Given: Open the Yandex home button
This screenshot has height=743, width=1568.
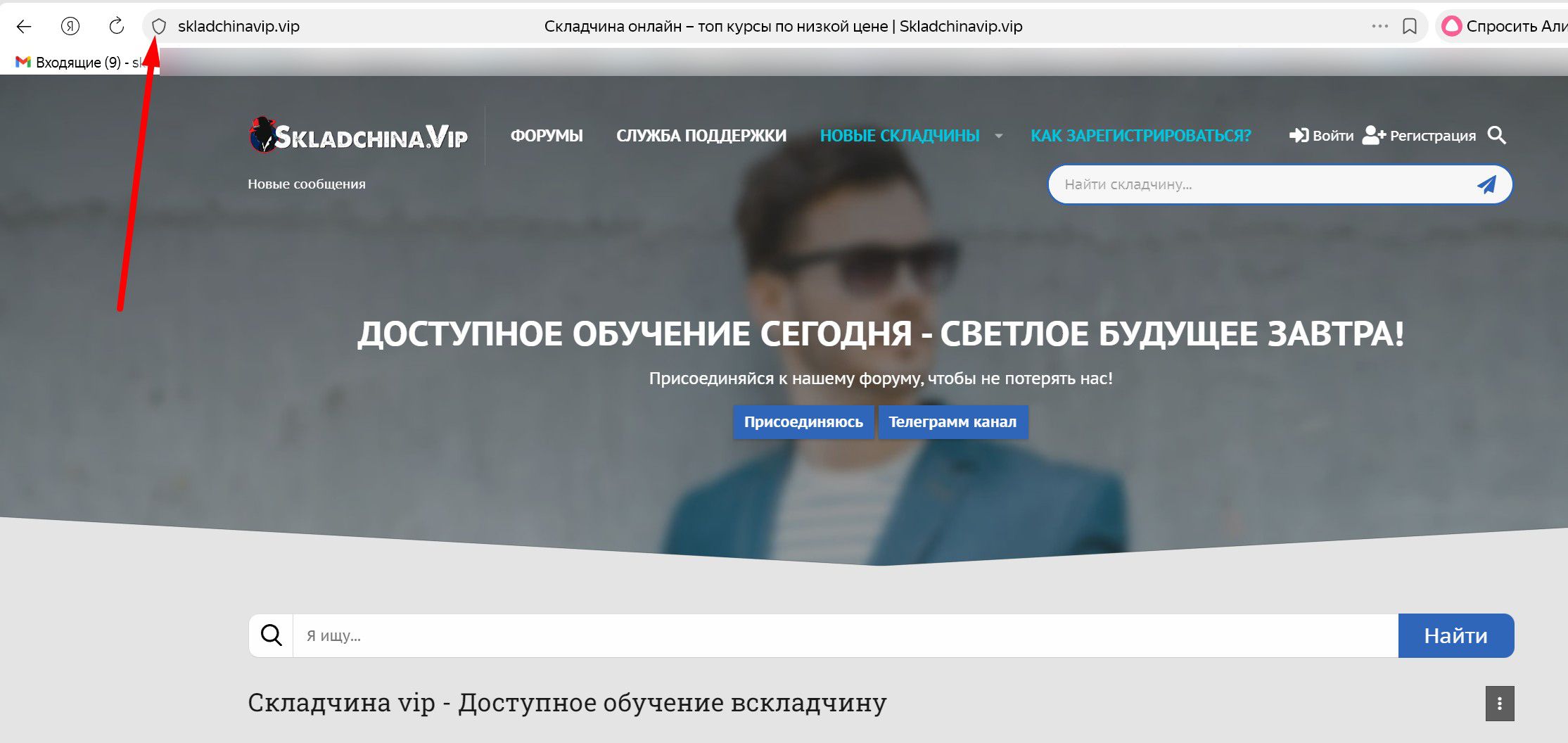Looking at the screenshot, I should [70, 27].
